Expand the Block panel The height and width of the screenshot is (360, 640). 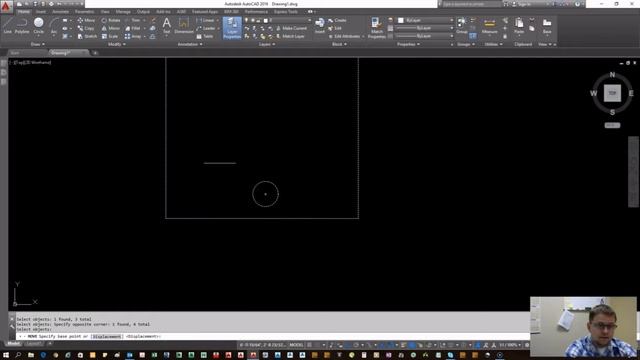pyautogui.click(x=339, y=44)
